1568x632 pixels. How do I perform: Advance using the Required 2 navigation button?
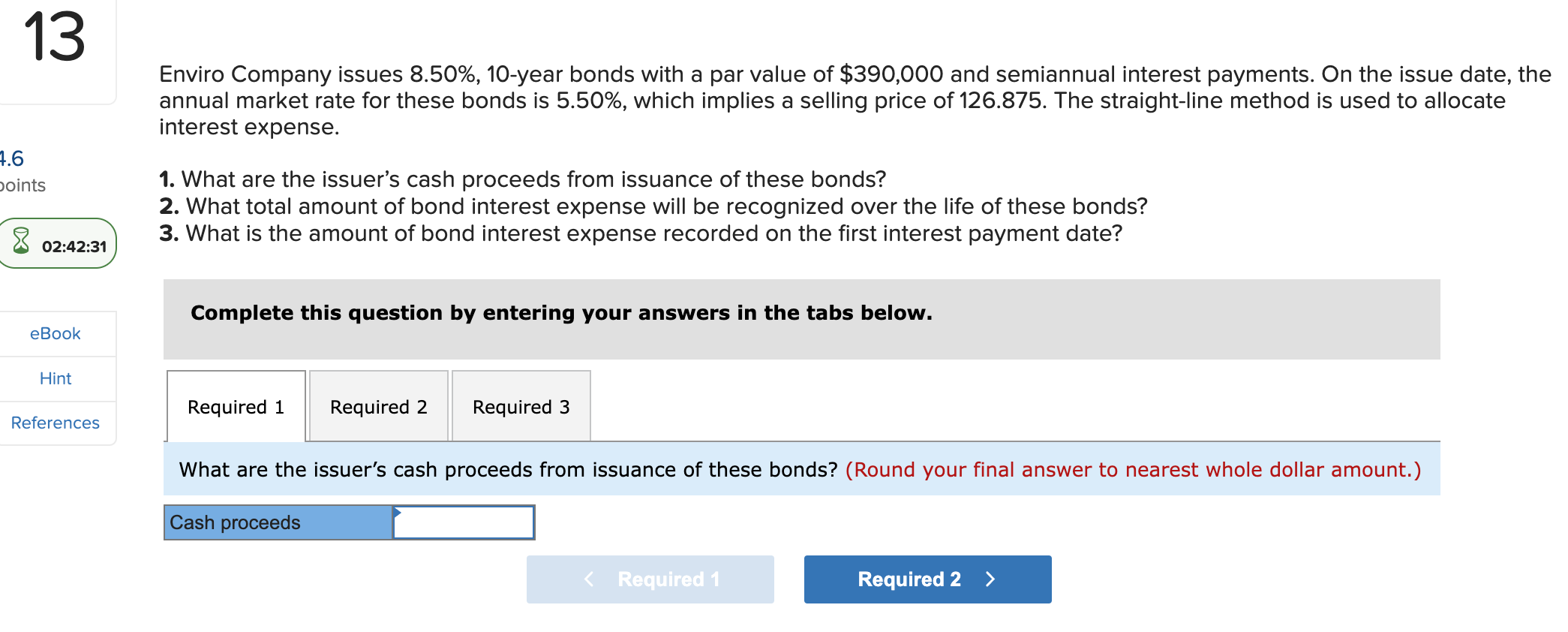927,579
